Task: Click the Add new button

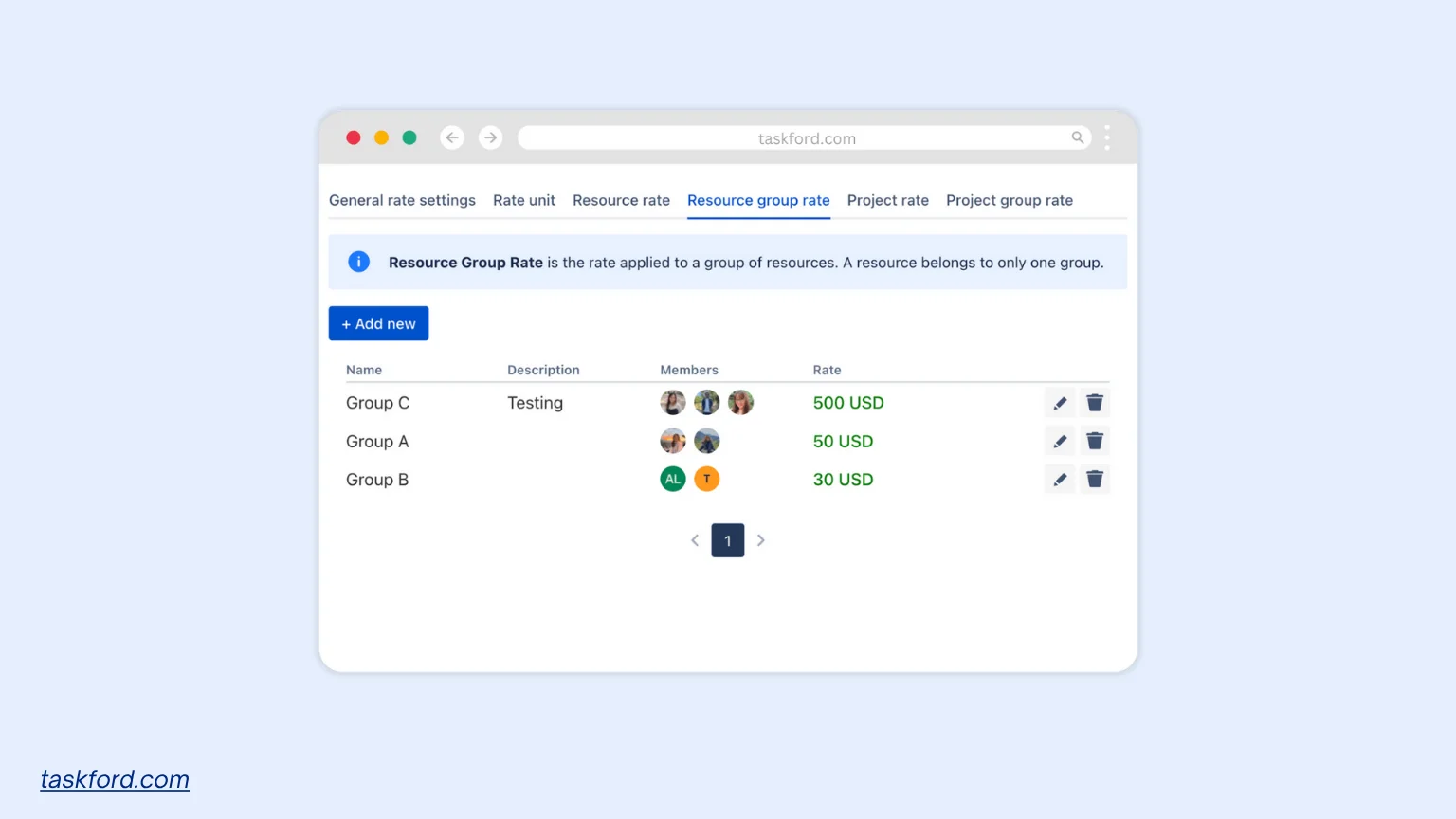Action: (378, 323)
